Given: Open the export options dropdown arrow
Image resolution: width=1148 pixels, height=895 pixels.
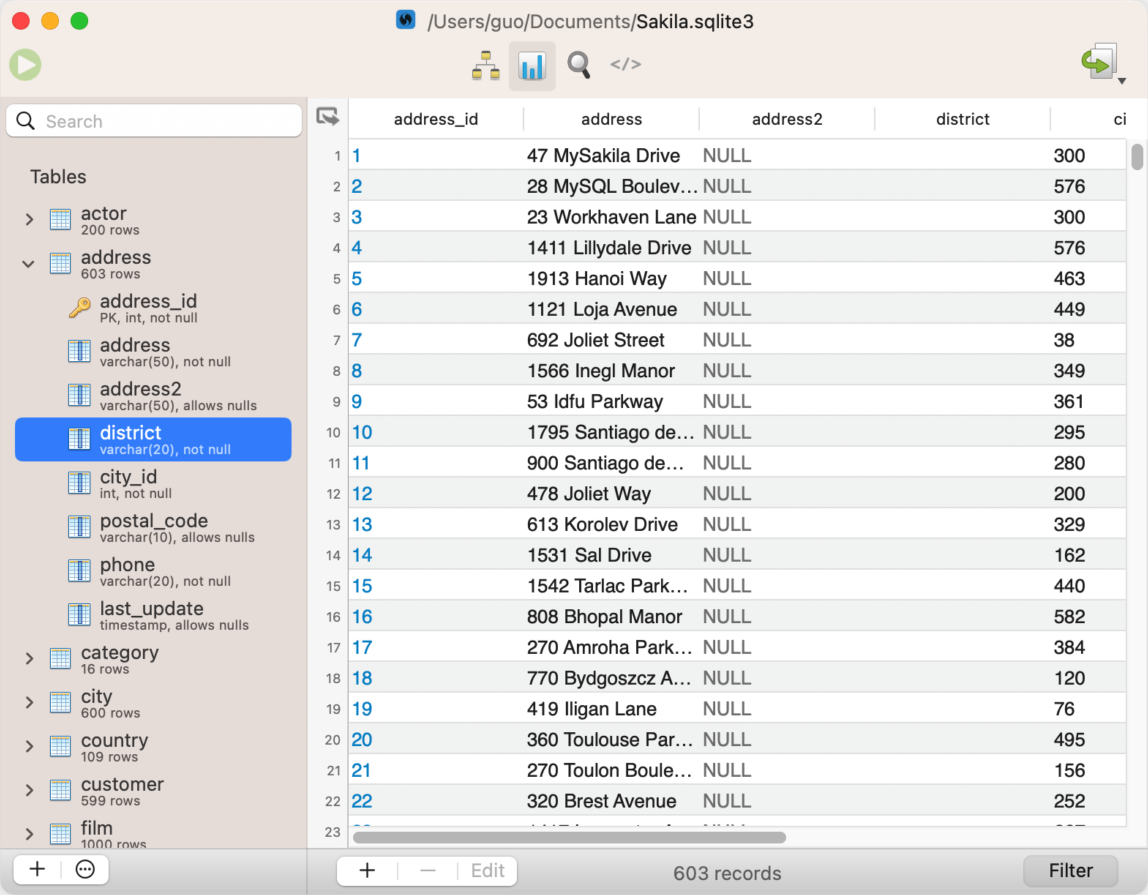Looking at the screenshot, I should 1122,81.
